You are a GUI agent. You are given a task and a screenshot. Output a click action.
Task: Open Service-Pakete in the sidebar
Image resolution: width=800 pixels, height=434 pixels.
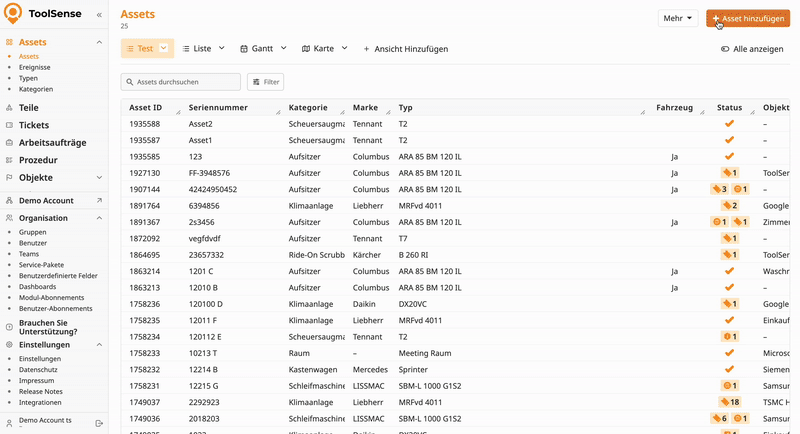point(41,265)
